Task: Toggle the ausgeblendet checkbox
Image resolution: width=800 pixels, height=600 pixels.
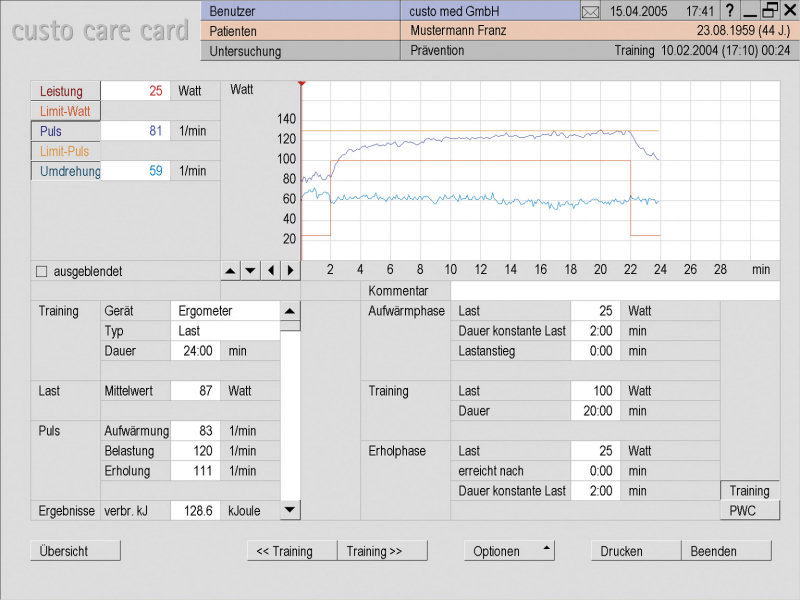Action: [41, 271]
